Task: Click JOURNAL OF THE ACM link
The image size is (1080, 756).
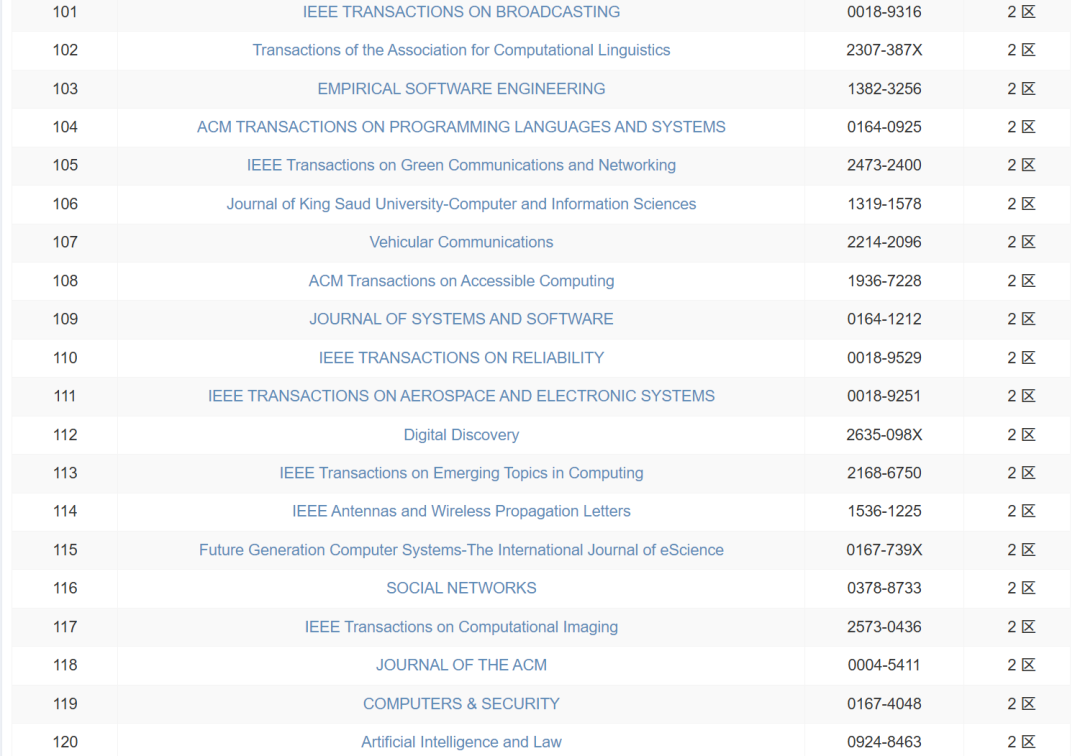Action: pos(461,665)
